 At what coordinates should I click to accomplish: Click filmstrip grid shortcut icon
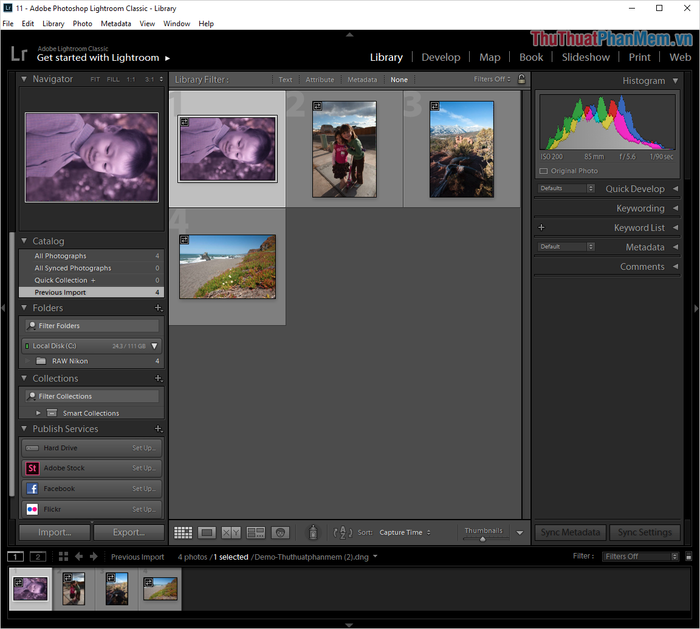click(63, 557)
